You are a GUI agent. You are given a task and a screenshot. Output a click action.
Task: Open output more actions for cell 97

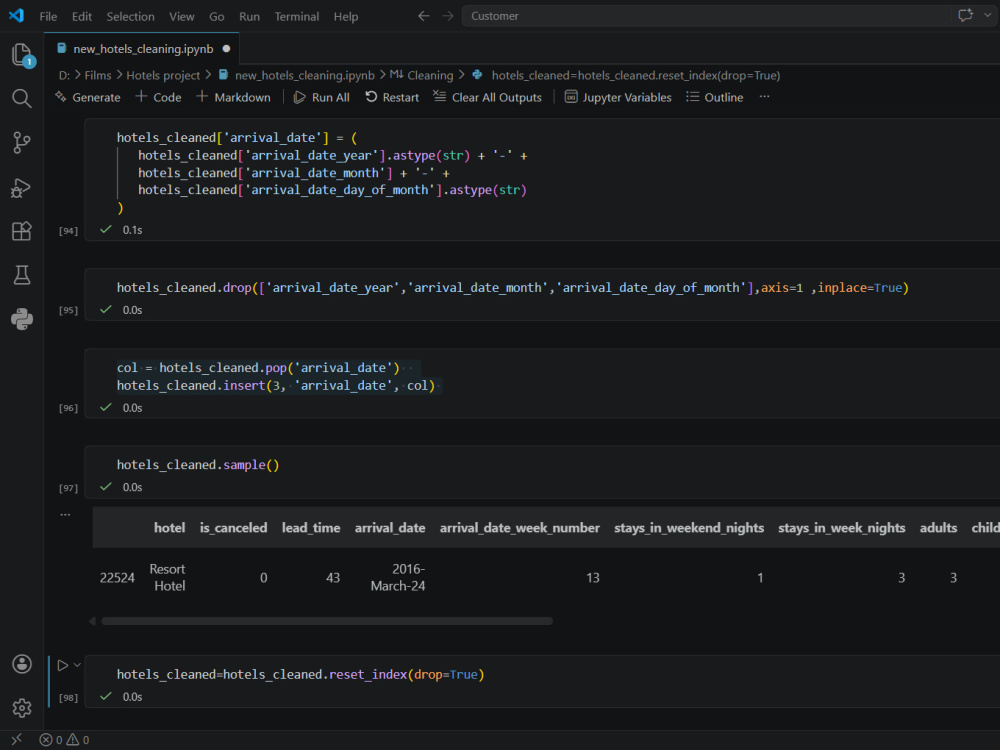pos(65,515)
